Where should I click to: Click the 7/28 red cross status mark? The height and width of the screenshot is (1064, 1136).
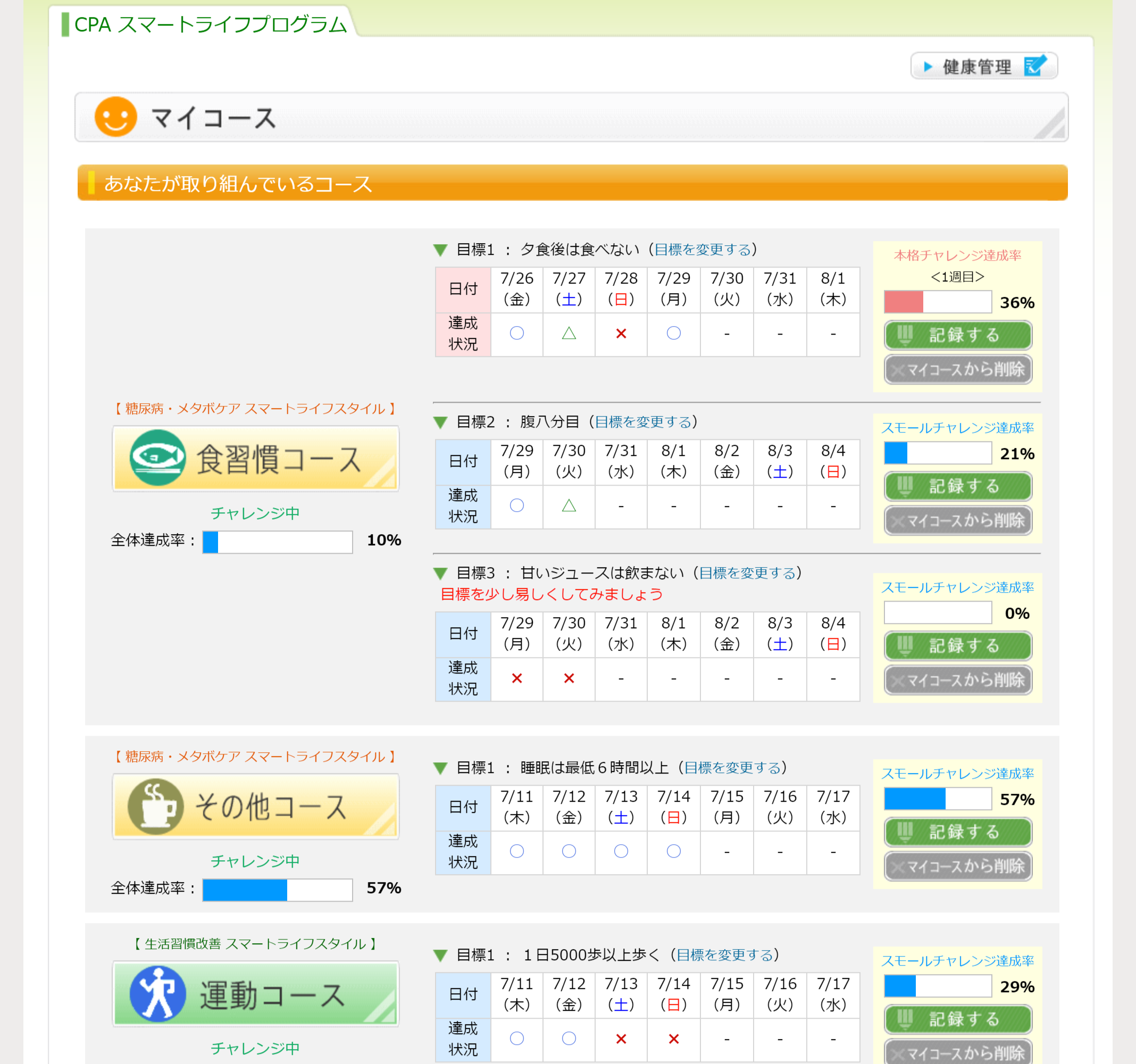[x=621, y=334]
